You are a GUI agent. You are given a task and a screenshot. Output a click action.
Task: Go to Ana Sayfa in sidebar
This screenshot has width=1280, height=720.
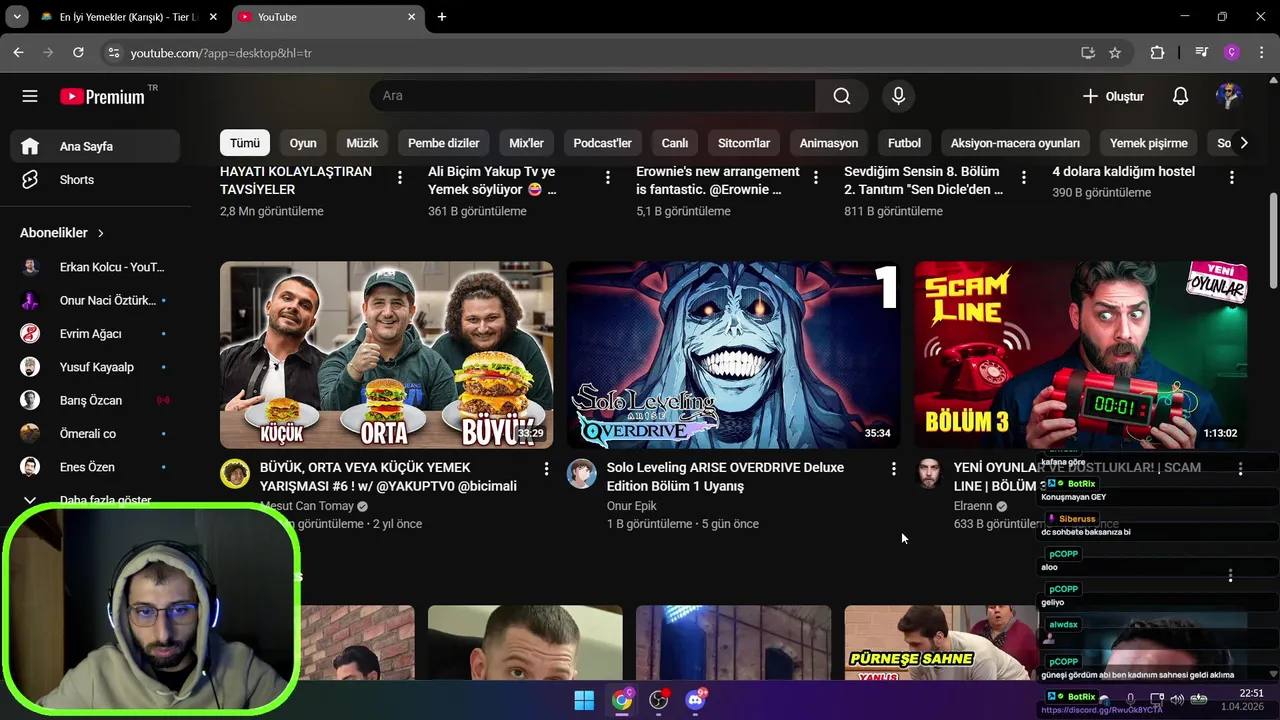pos(96,146)
